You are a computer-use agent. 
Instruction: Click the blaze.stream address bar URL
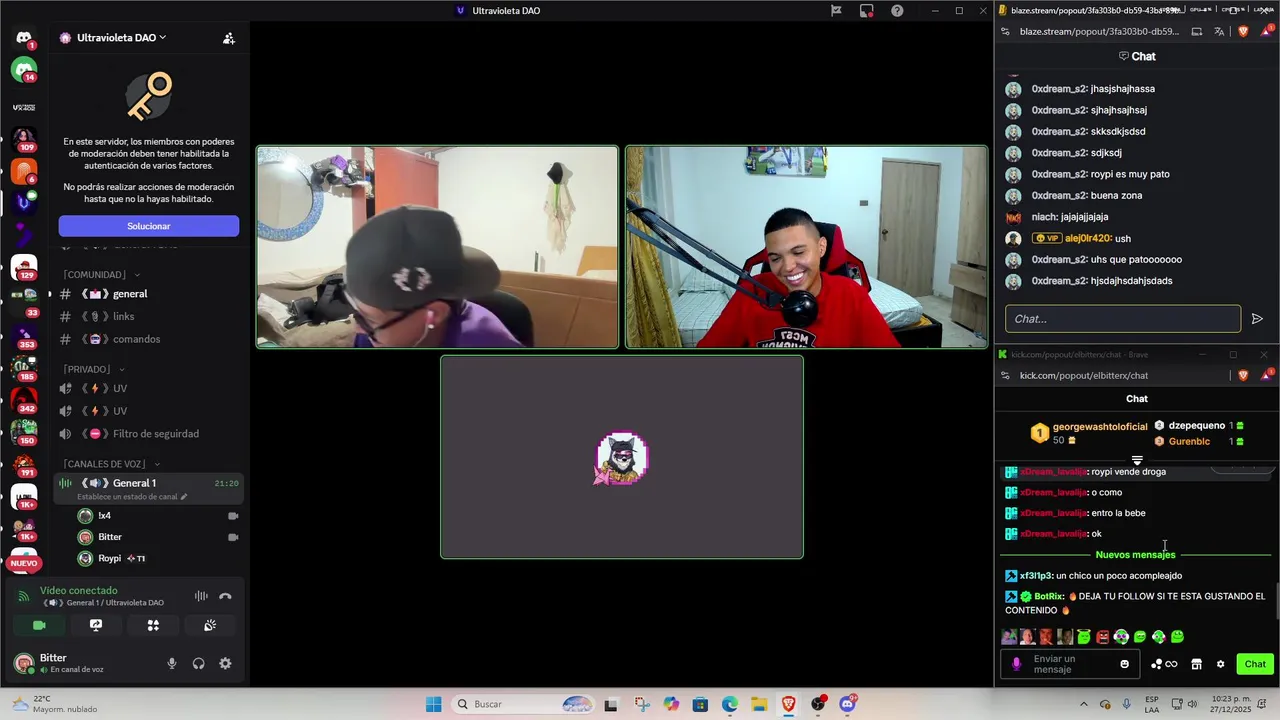1098,32
